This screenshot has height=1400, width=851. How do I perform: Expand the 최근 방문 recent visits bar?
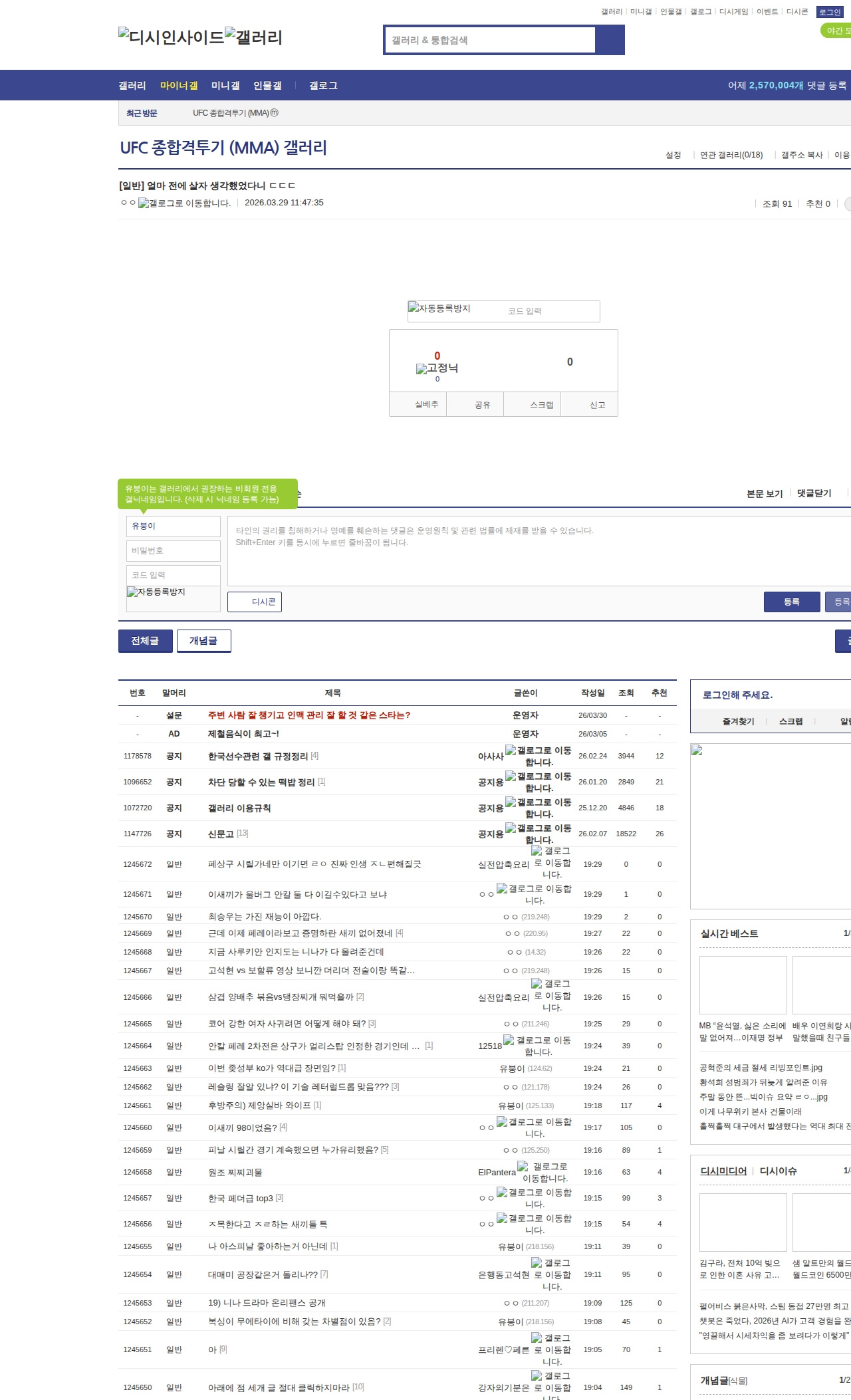pos(142,114)
